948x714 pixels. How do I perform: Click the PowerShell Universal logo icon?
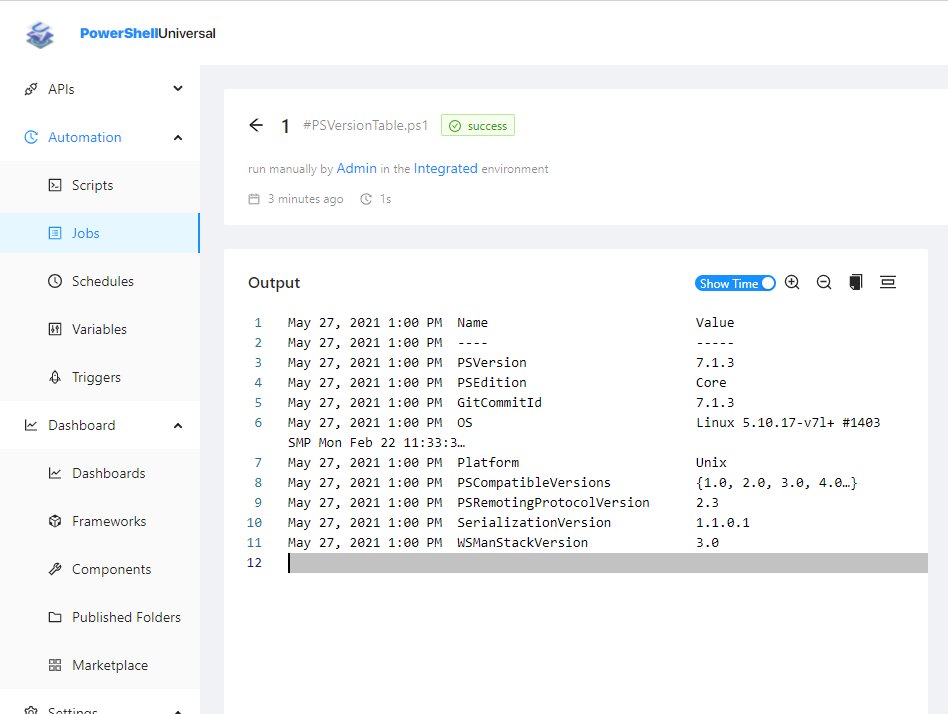(40, 34)
